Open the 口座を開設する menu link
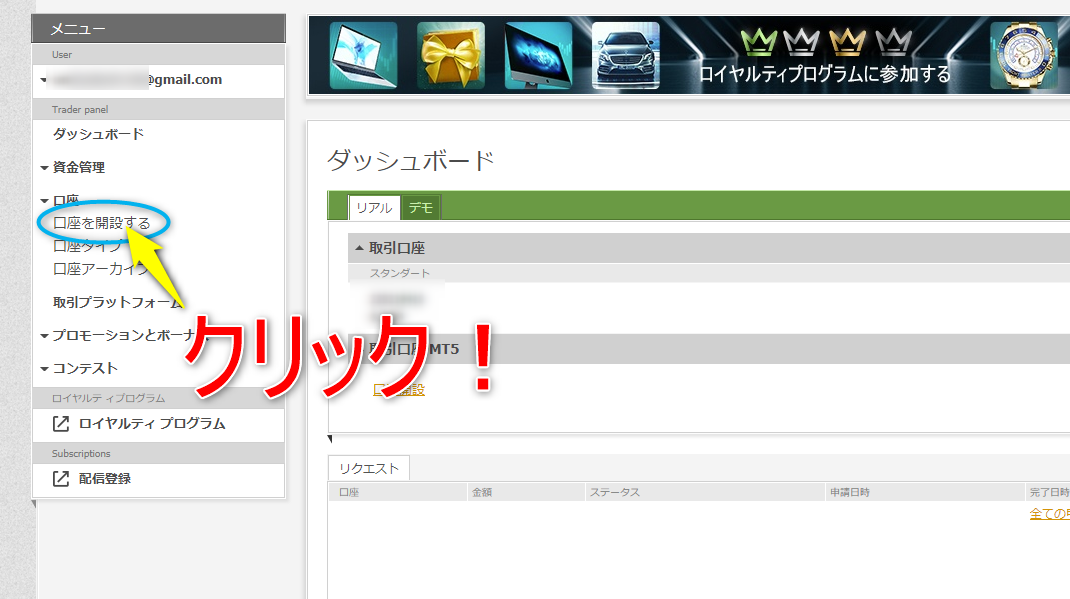Screen dimensions: 1070x599 pyautogui.click(x=102, y=223)
